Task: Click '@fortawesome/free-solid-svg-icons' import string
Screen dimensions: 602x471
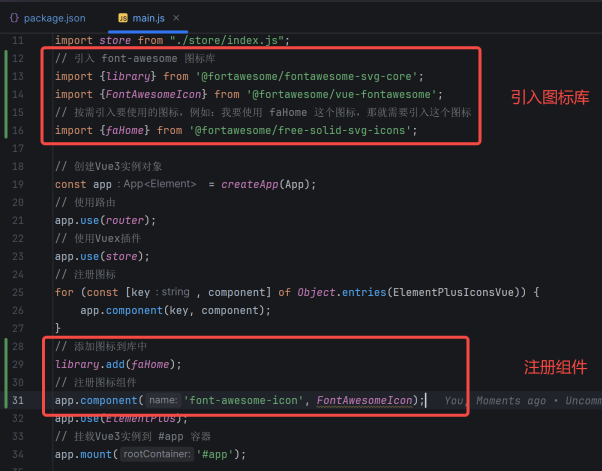Action: tap(300, 130)
